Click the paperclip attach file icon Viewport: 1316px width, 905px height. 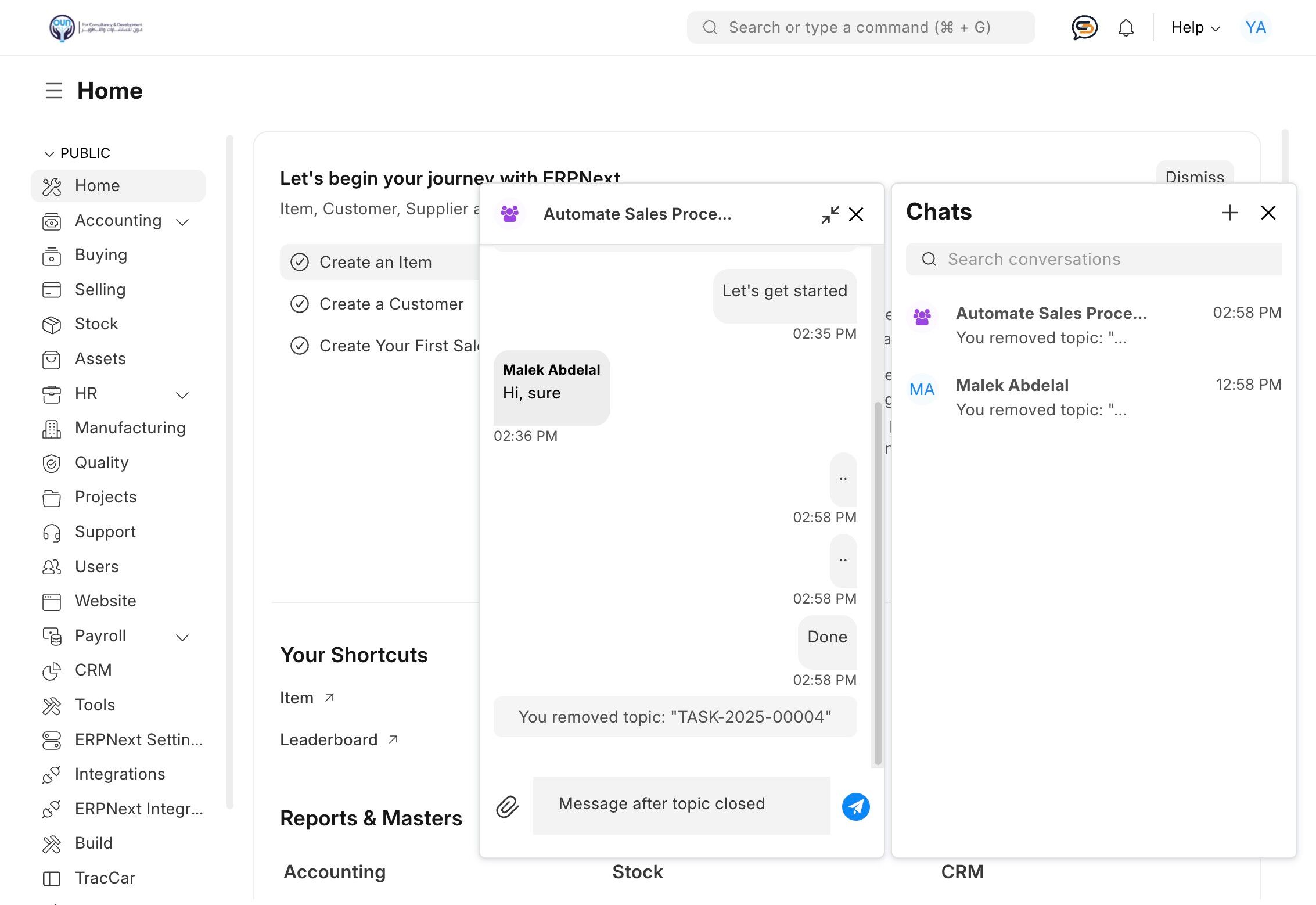click(x=507, y=806)
